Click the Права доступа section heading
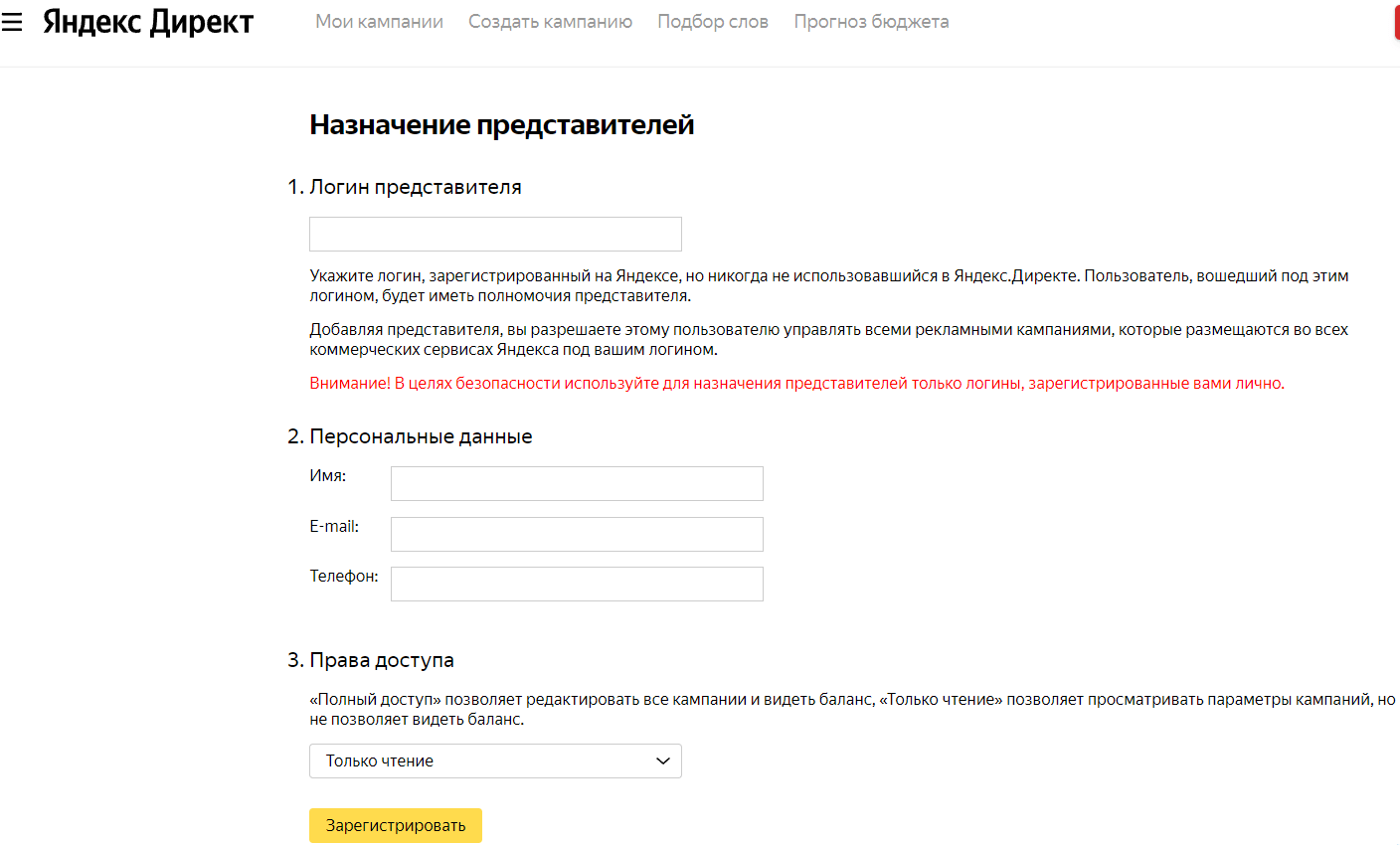The height and width of the screenshot is (845, 1400). click(381, 660)
